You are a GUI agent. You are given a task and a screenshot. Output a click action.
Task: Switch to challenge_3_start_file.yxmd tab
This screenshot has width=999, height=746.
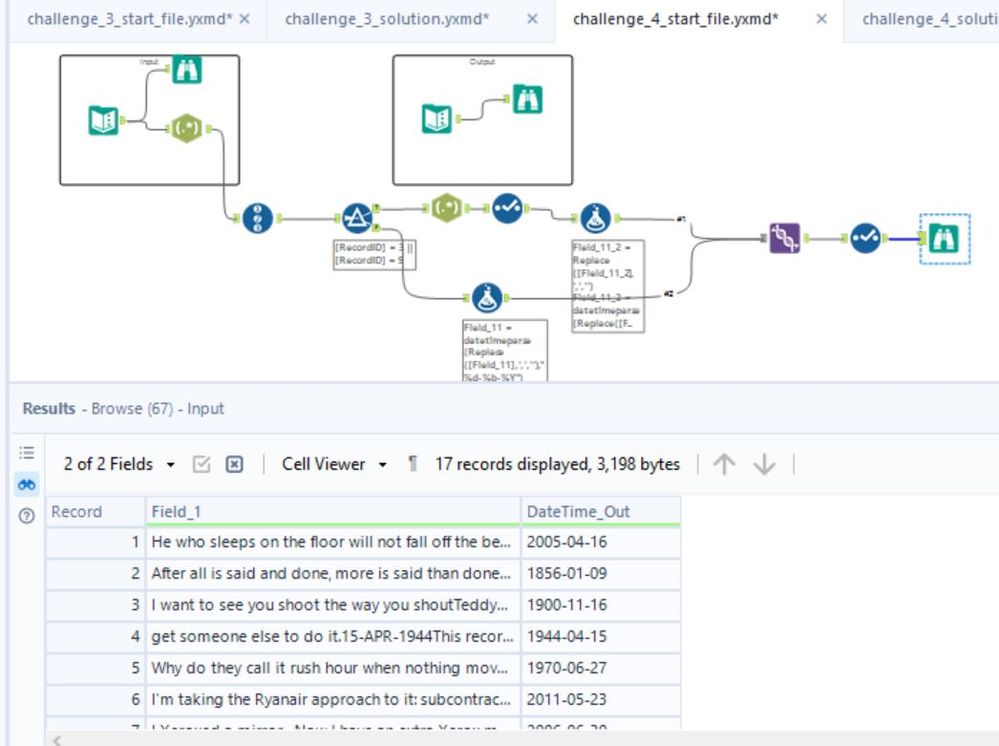[x=129, y=19]
